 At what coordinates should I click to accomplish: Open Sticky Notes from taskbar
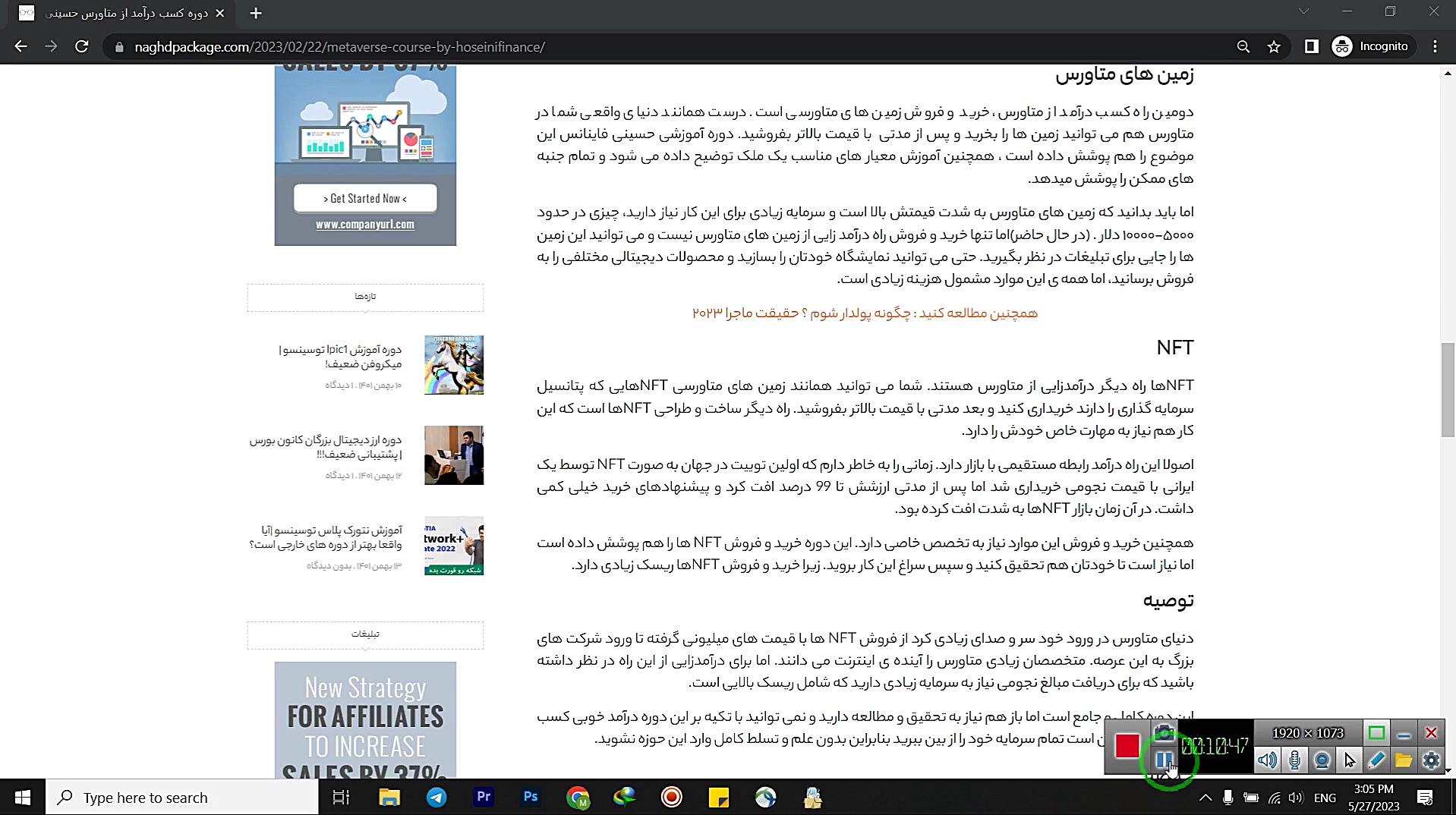pyautogui.click(x=719, y=798)
